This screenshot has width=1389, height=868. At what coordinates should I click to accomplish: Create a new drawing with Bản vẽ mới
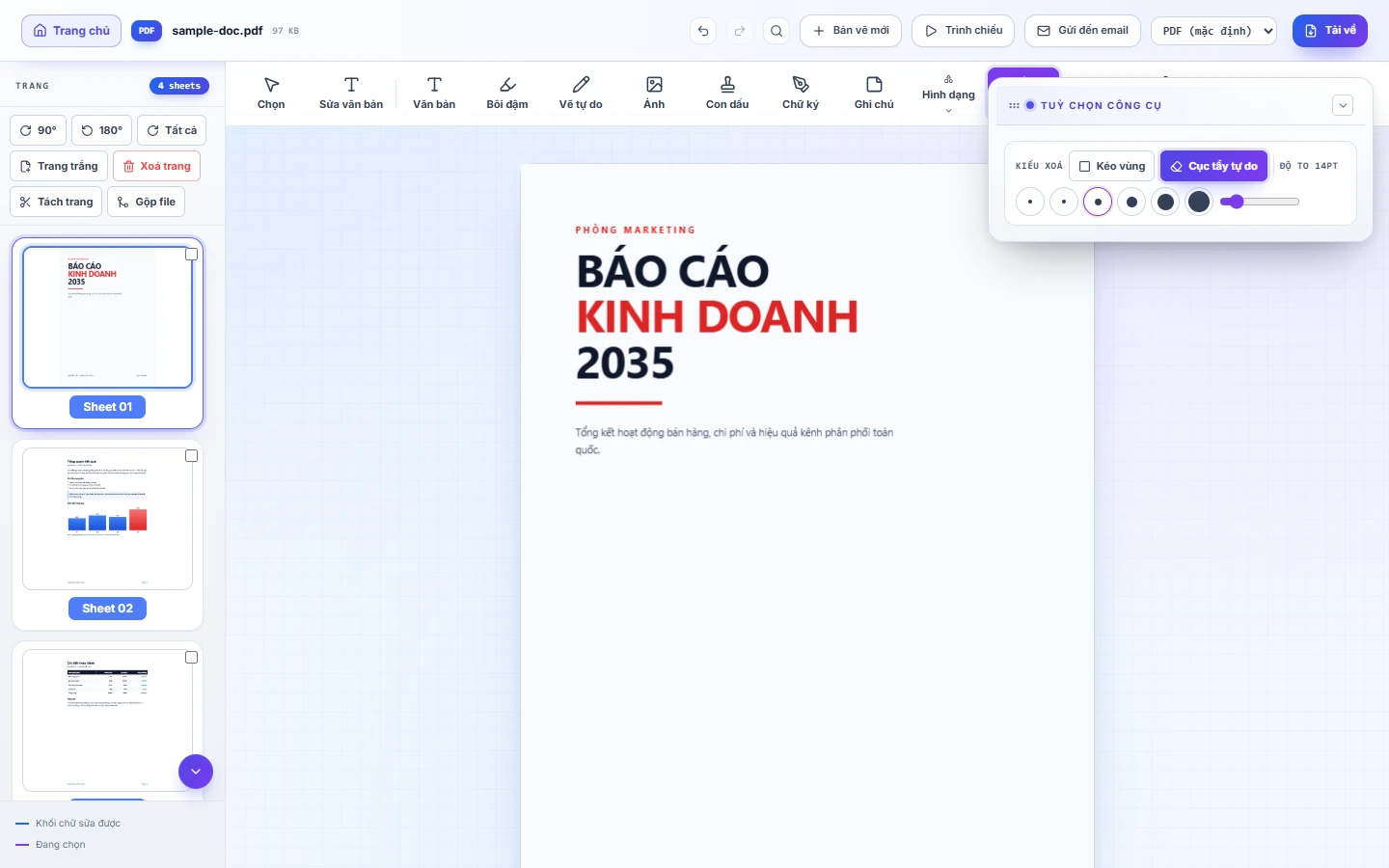851,31
